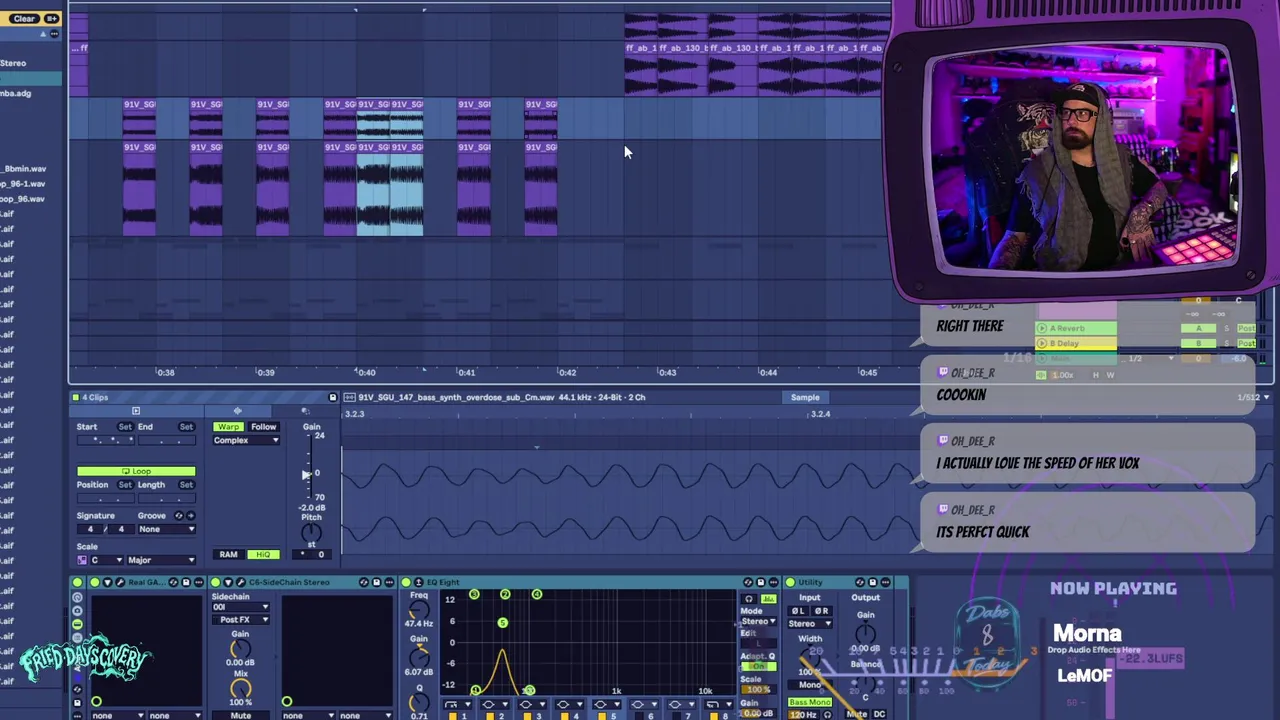Viewport: 1280px width, 720px height.
Task: Click the EQ Eight Freq knob
Action: (418, 610)
